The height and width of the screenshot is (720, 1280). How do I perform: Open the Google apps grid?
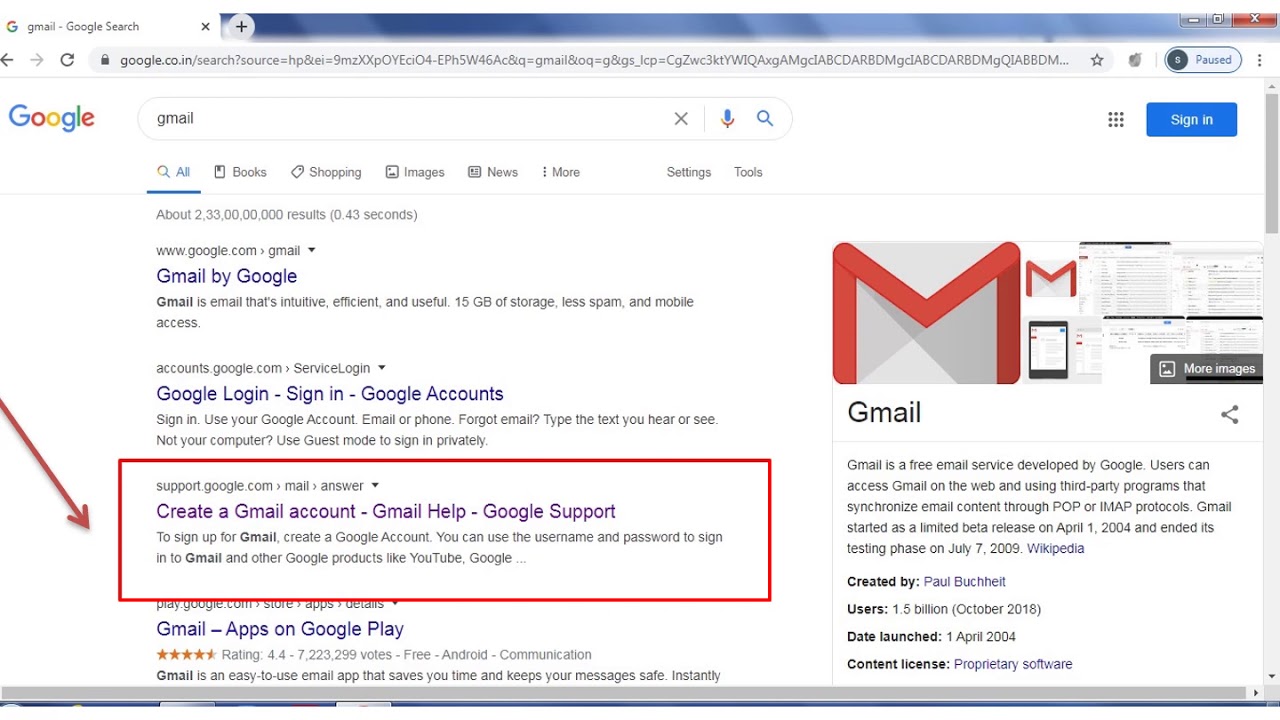[x=1116, y=120]
